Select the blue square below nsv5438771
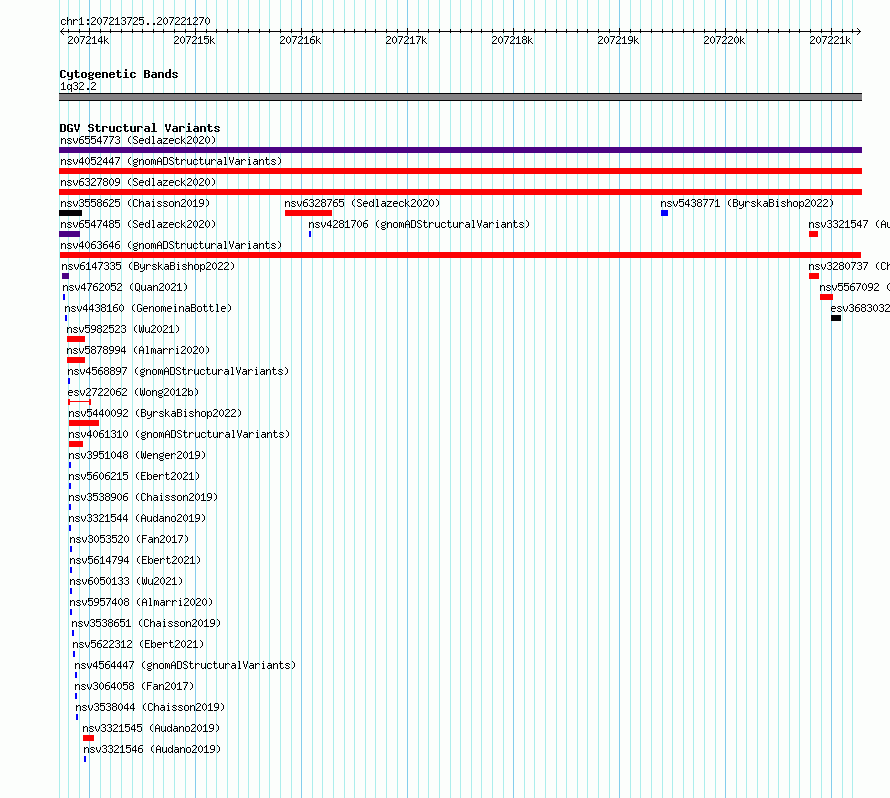 point(664,213)
